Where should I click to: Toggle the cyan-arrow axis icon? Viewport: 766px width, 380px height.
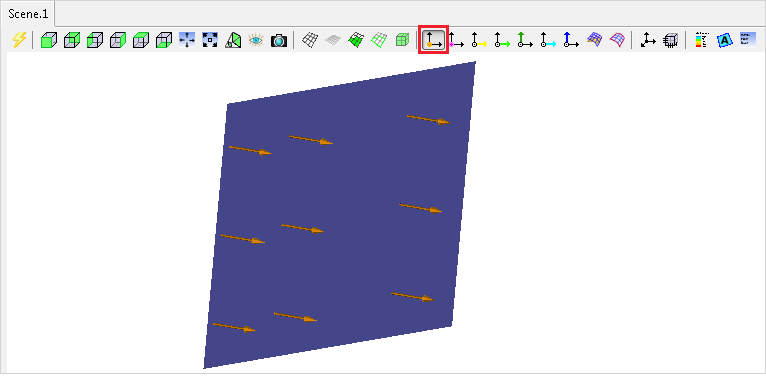[x=548, y=40]
